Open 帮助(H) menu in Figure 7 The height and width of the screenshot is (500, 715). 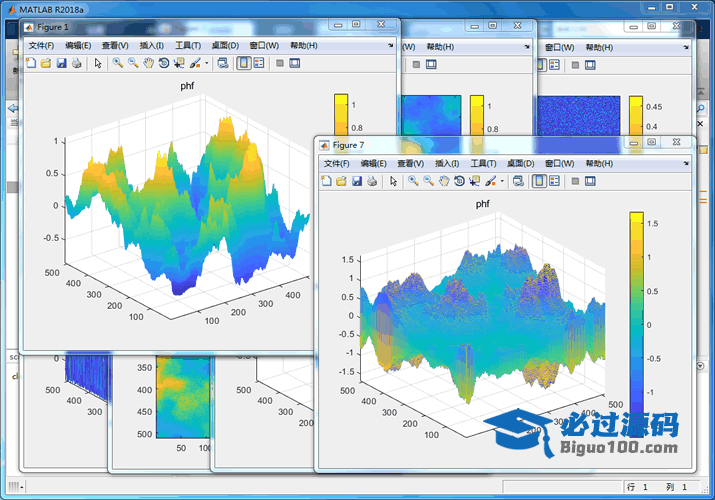point(599,164)
